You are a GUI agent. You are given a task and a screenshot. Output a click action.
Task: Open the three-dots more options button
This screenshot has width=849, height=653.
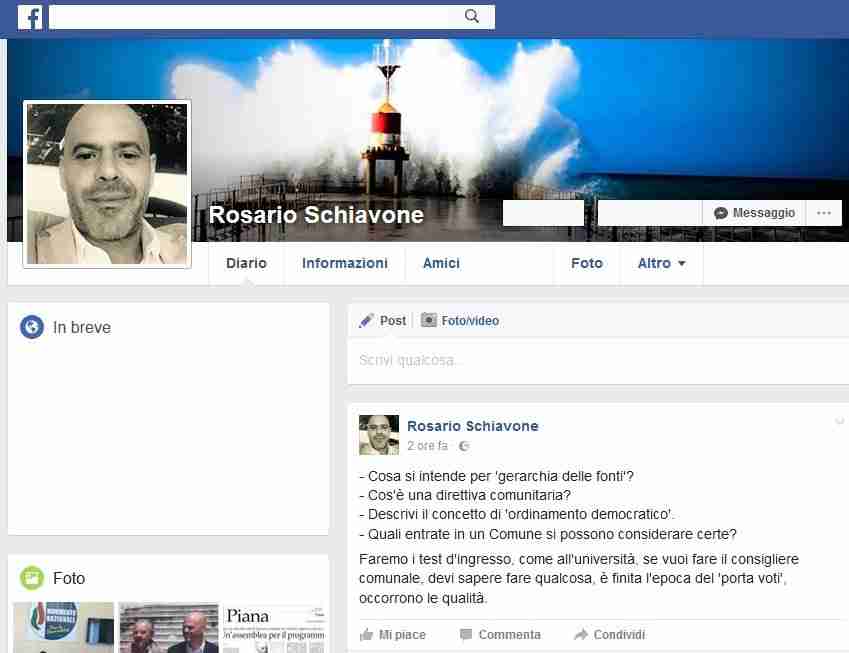(823, 213)
